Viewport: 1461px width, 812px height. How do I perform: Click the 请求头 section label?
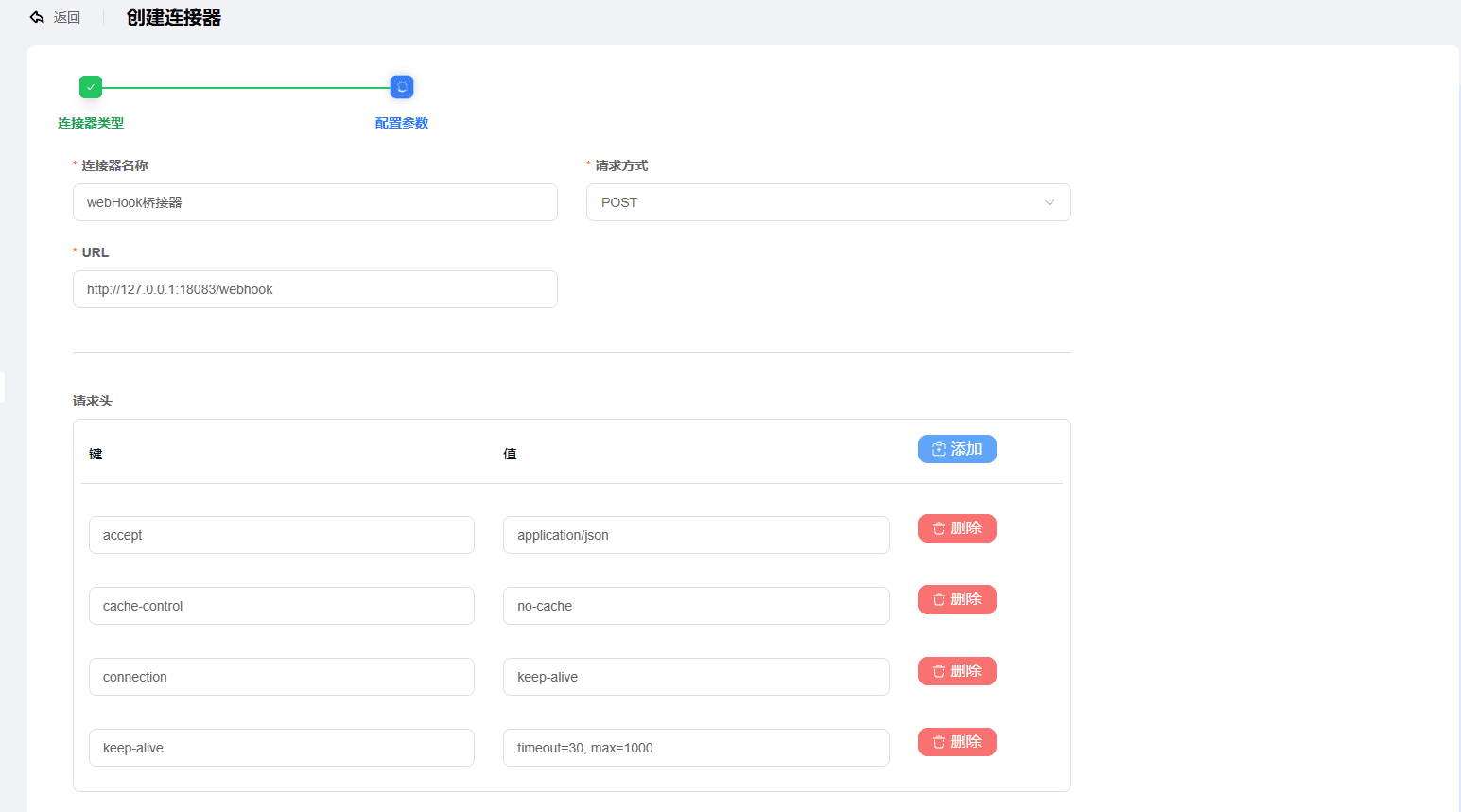(93, 401)
